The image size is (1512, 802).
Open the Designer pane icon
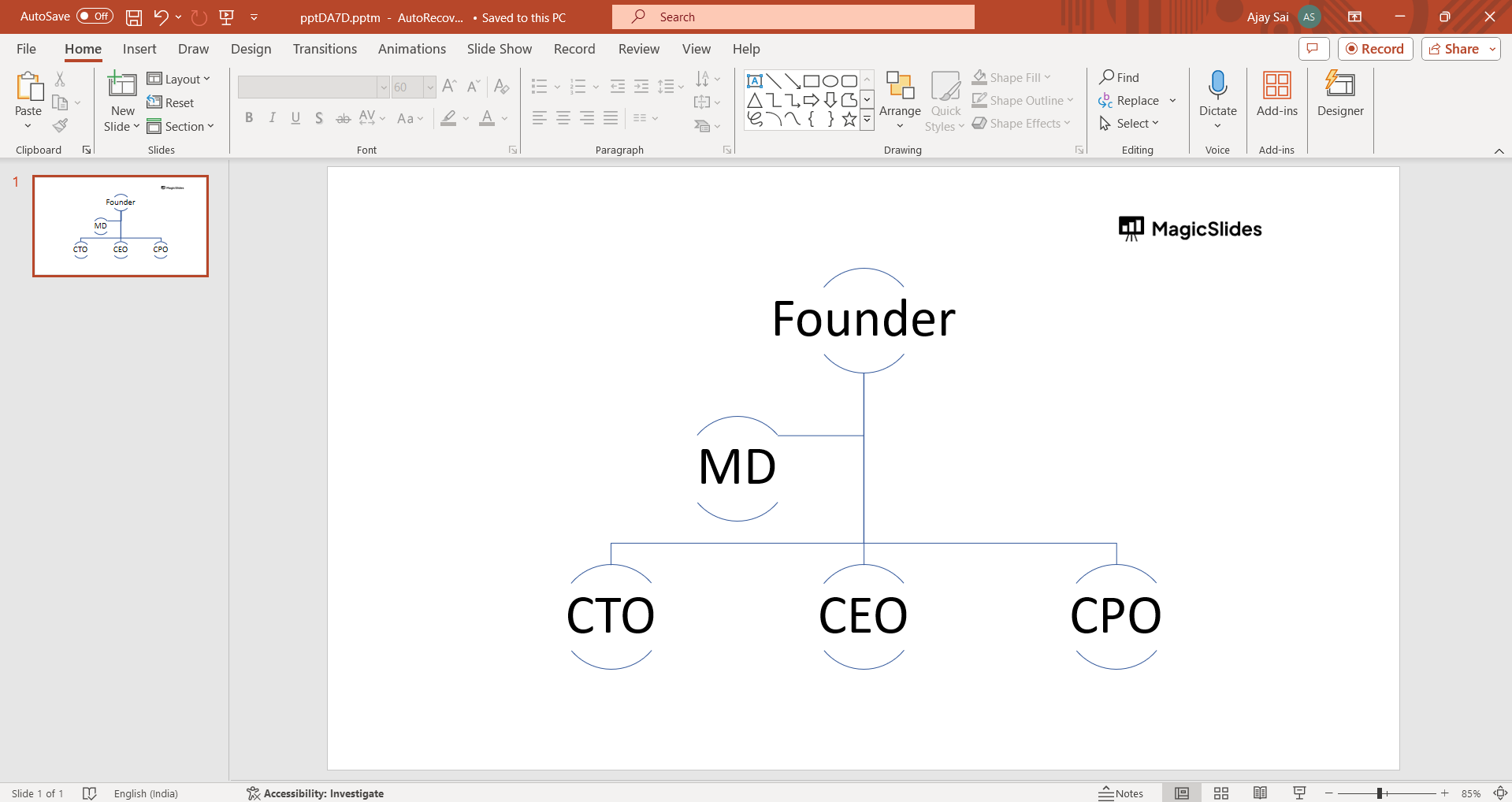1340,85
